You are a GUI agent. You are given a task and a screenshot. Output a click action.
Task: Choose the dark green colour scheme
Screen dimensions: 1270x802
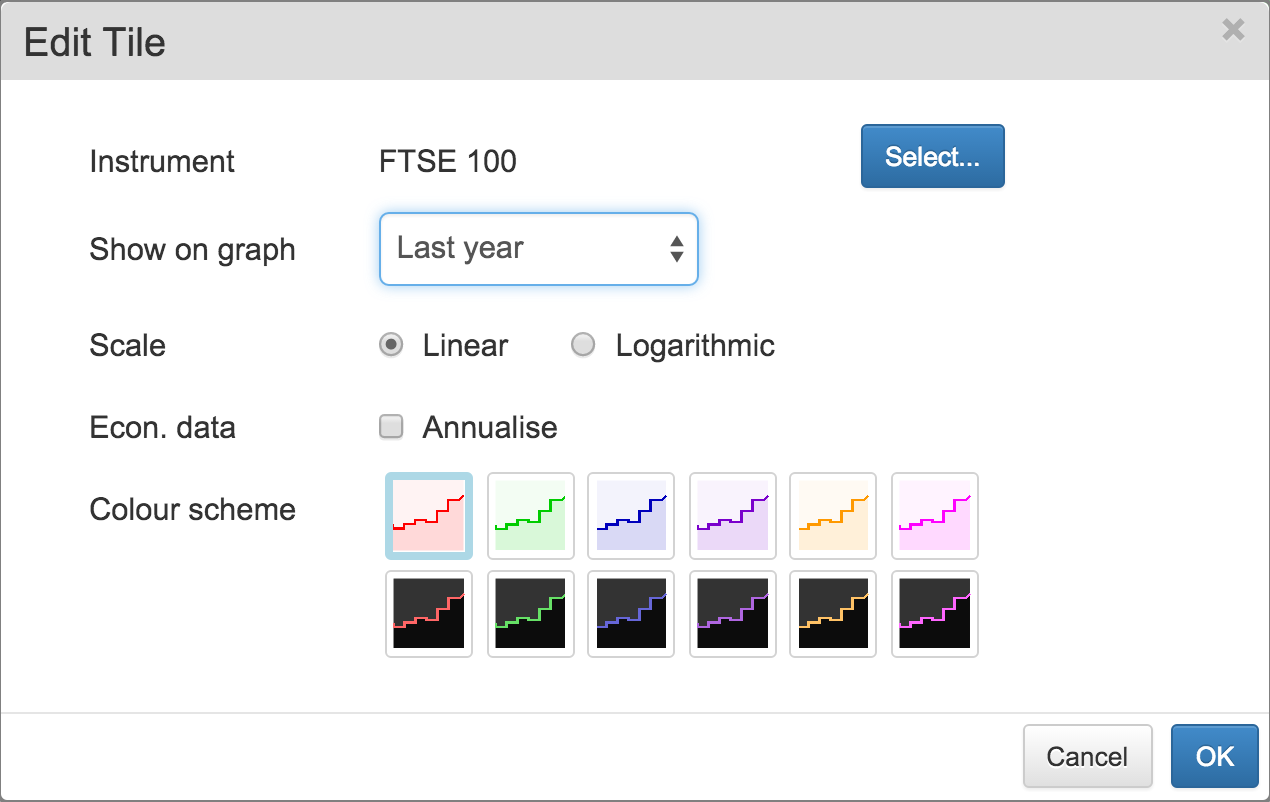pyautogui.click(x=531, y=613)
